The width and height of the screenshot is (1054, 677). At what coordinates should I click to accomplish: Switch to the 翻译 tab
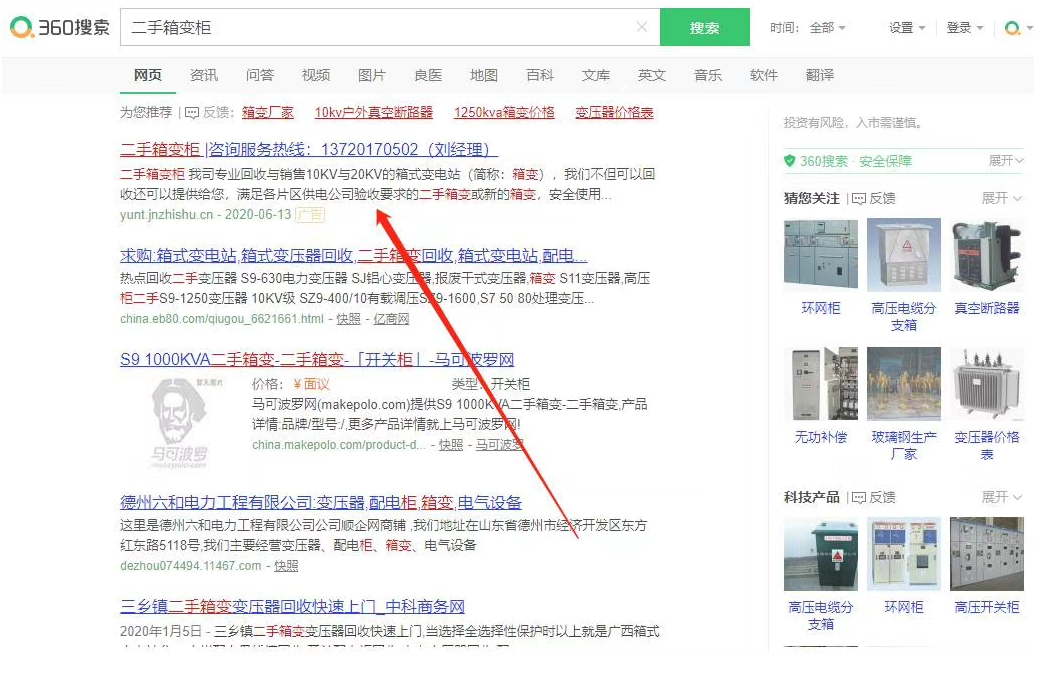coord(820,75)
